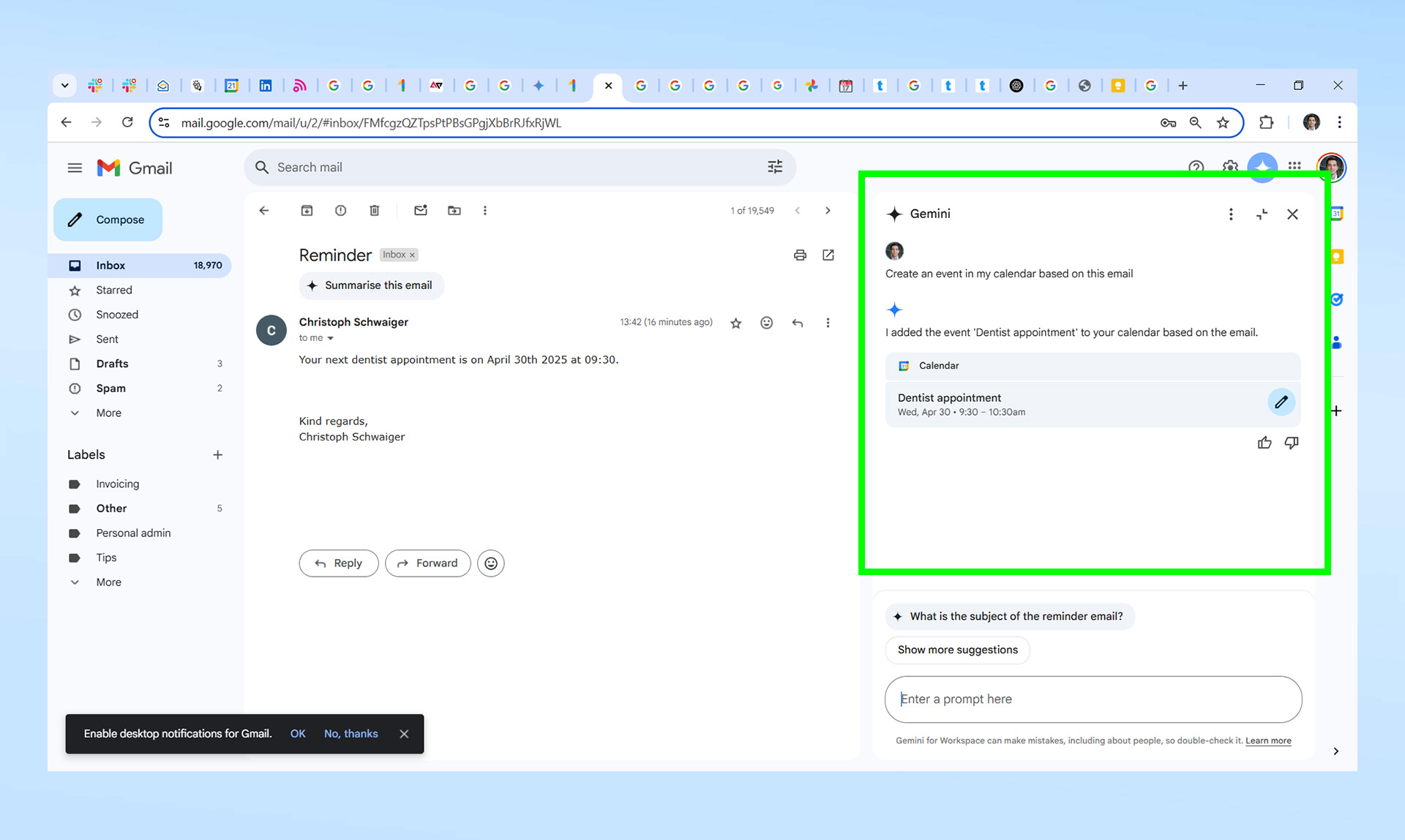Open Gmail account avatar menu
The height and width of the screenshot is (840, 1405).
(x=1331, y=167)
